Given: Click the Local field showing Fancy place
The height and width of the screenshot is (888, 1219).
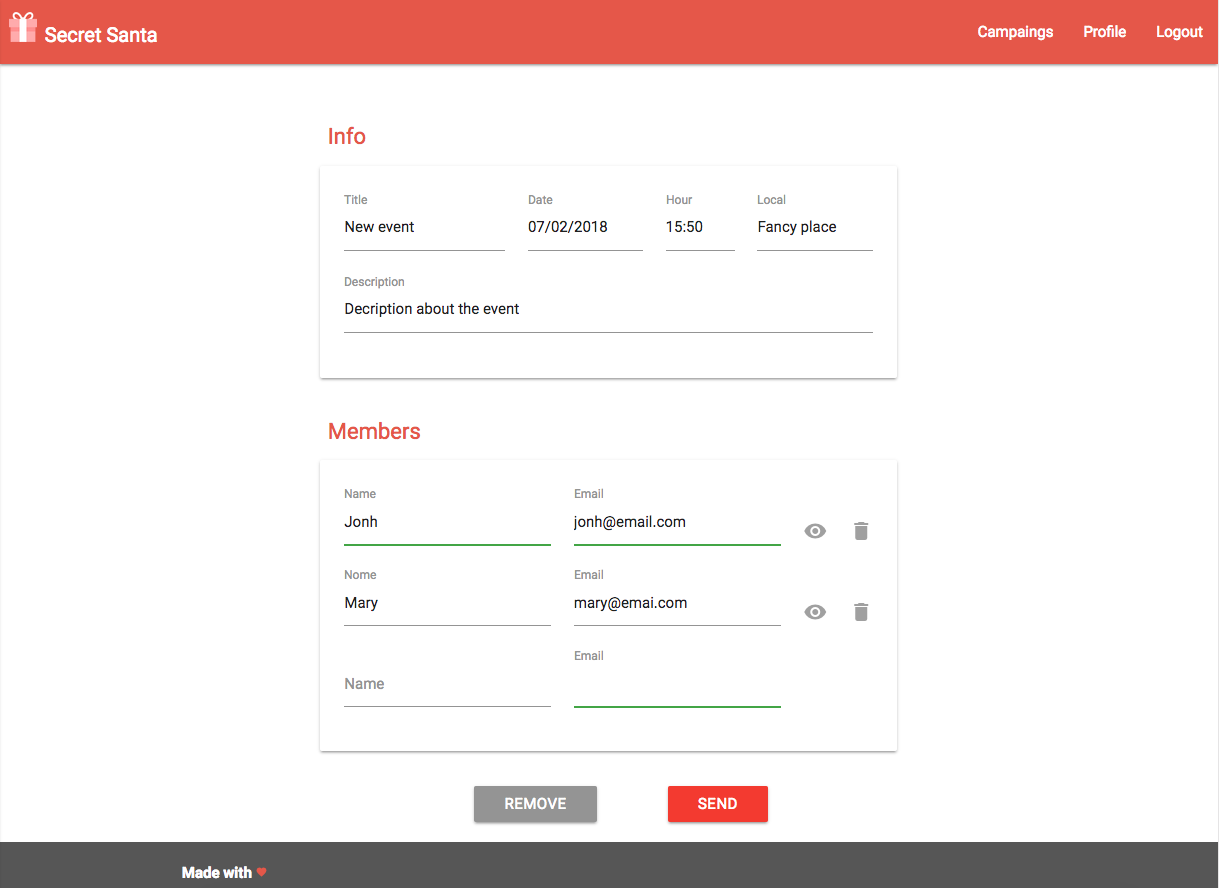Looking at the screenshot, I should click(x=814, y=227).
